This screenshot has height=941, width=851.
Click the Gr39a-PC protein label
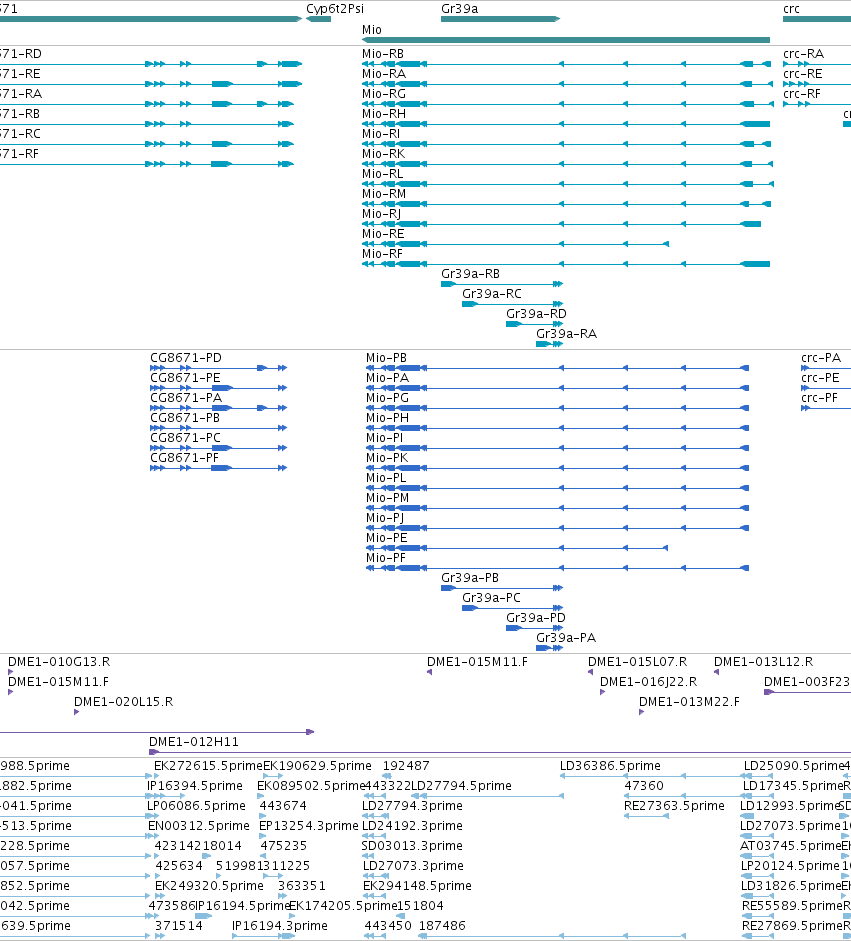click(492, 598)
